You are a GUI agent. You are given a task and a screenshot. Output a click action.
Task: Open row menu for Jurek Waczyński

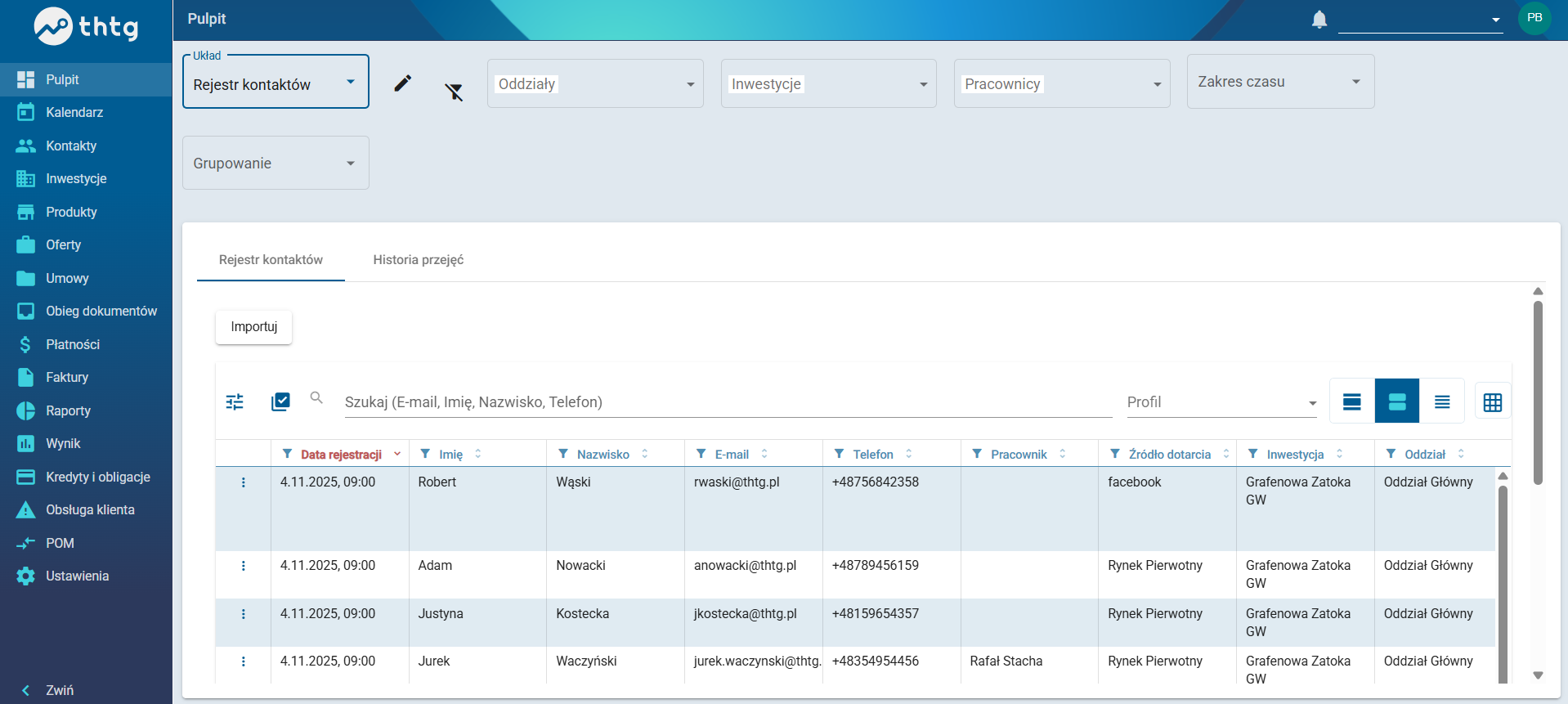click(x=243, y=661)
